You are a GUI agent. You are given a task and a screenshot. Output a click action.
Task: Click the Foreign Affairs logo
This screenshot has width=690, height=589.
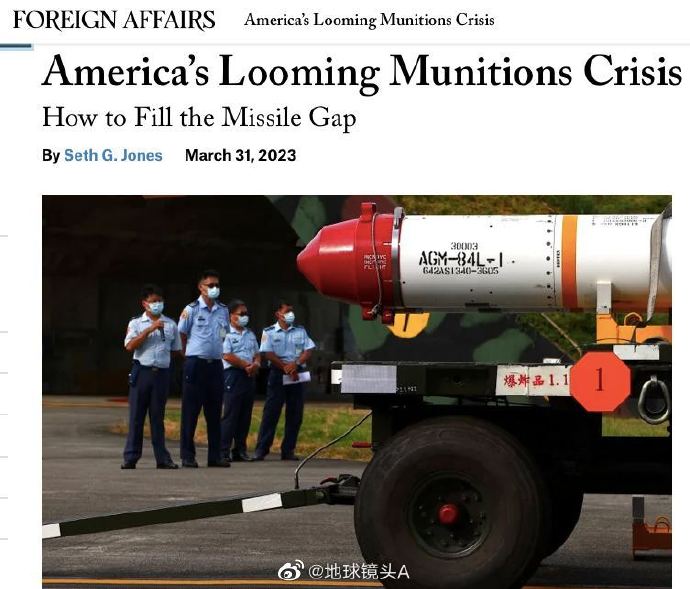click(x=114, y=20)
